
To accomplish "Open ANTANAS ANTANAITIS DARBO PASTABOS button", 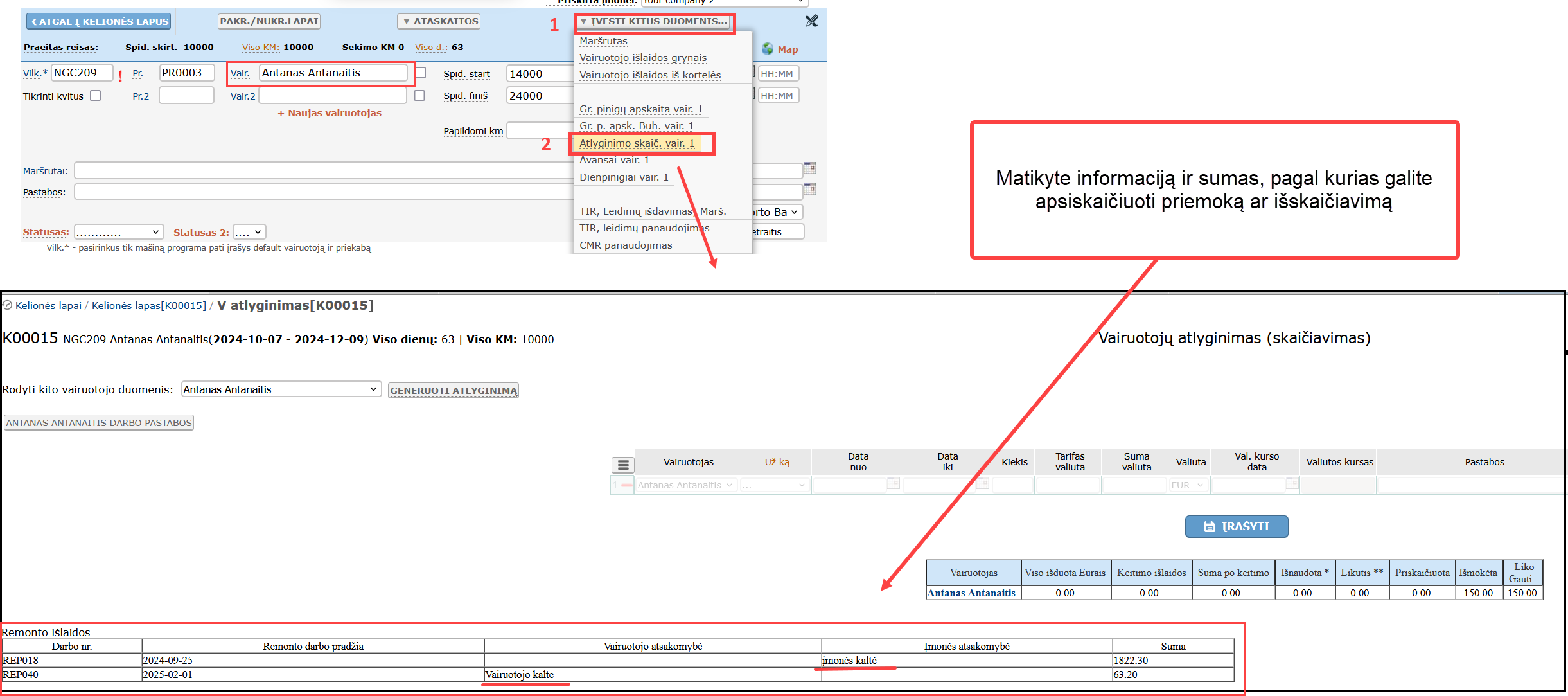I will (x=99, y=423).
